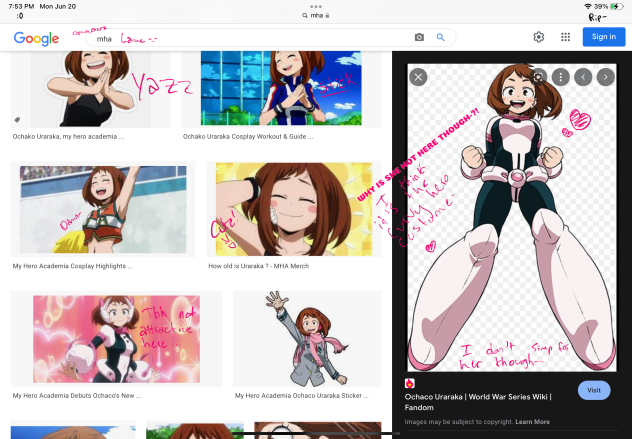Open Ochaco Uraraka World War Series Wiki title

click(478, 402)
